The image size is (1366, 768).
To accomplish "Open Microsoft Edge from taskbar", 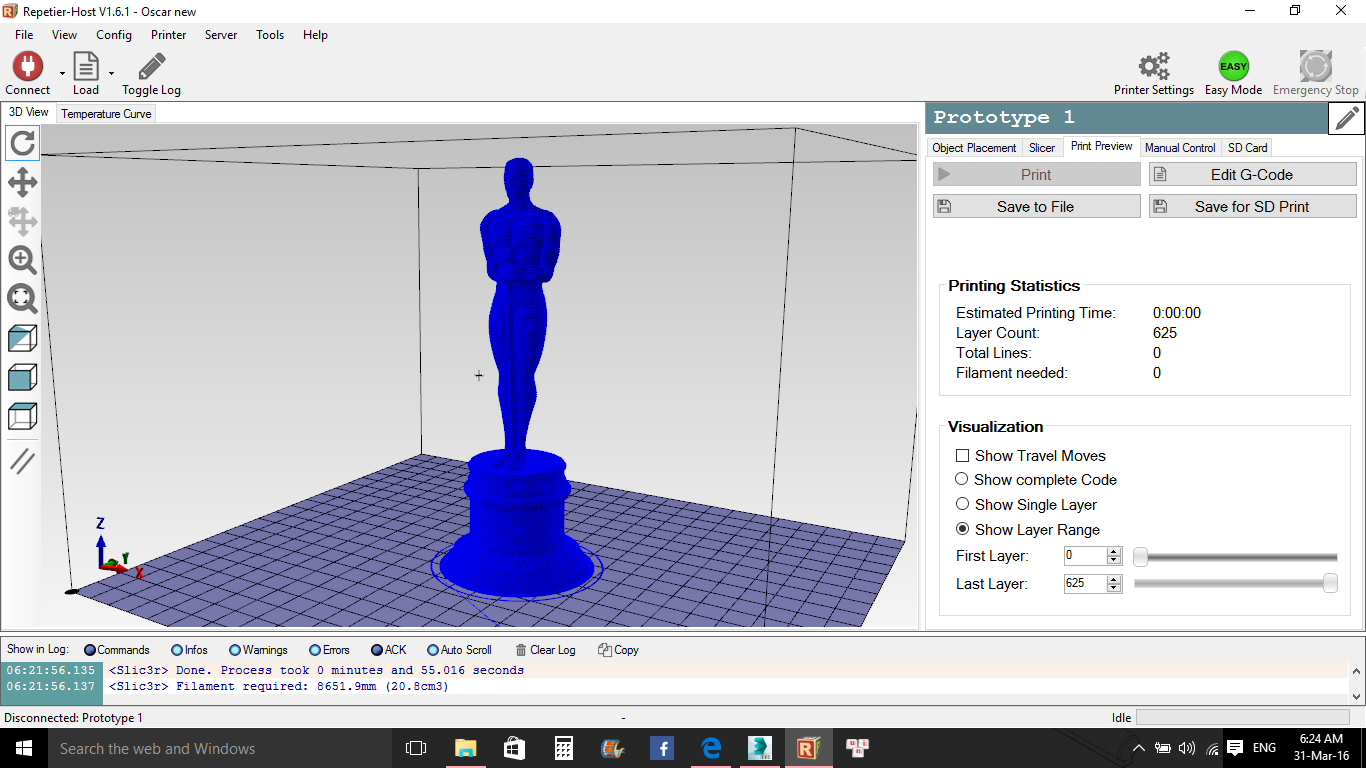I will tap(711, 748).
